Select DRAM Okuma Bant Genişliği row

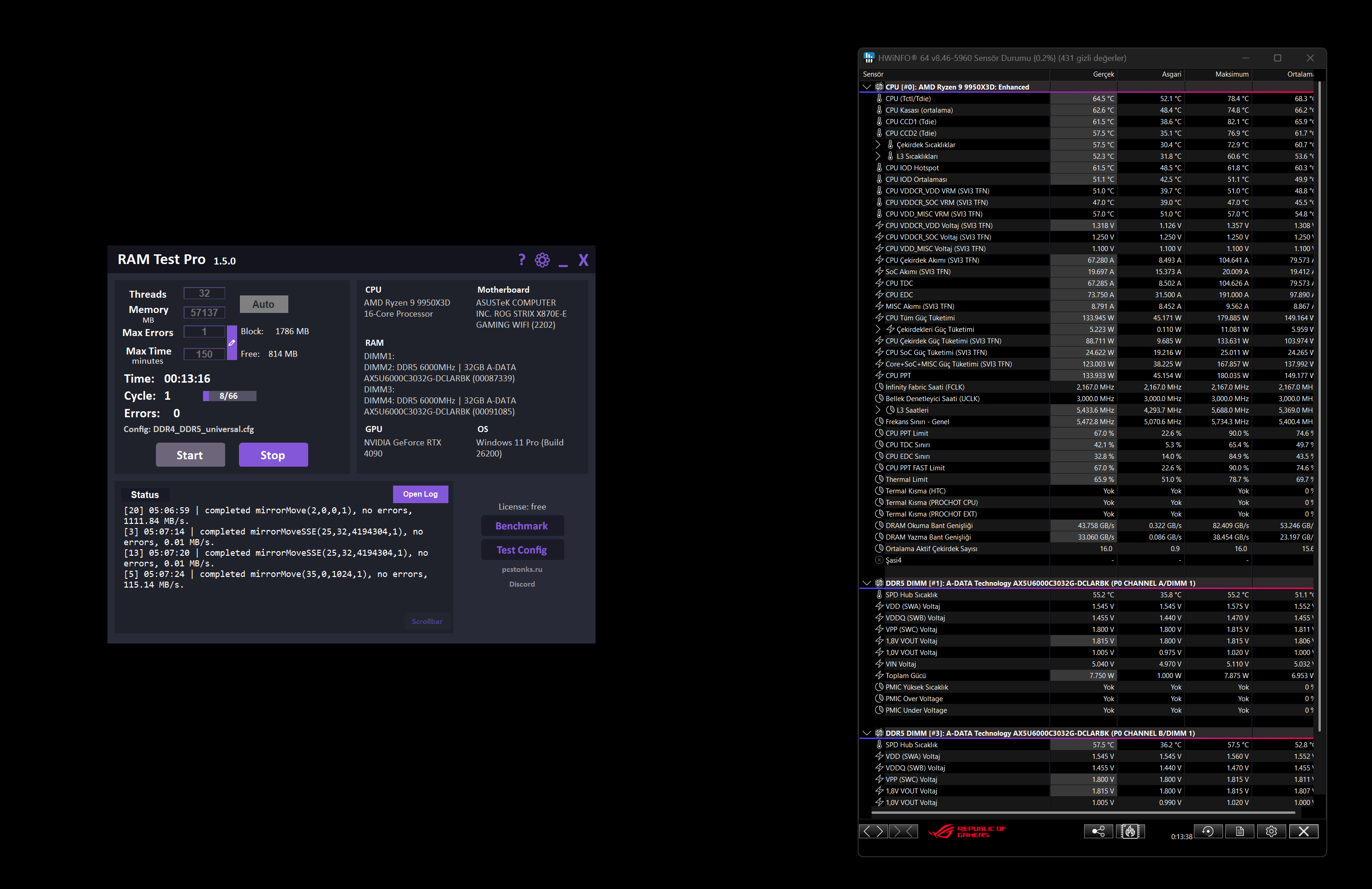click(1086, 526)
